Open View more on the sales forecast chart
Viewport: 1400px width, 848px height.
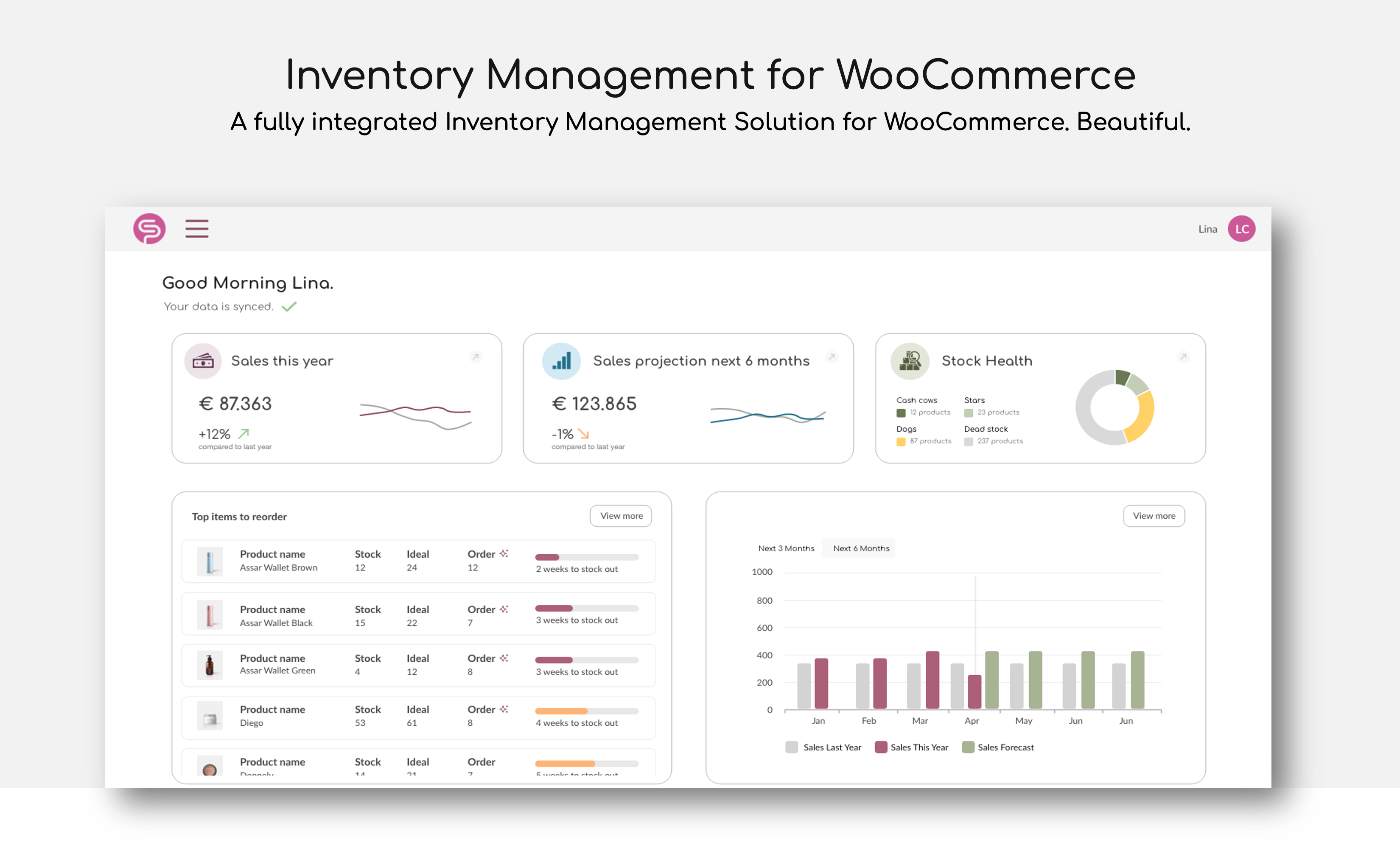(x=1154, y=516)
